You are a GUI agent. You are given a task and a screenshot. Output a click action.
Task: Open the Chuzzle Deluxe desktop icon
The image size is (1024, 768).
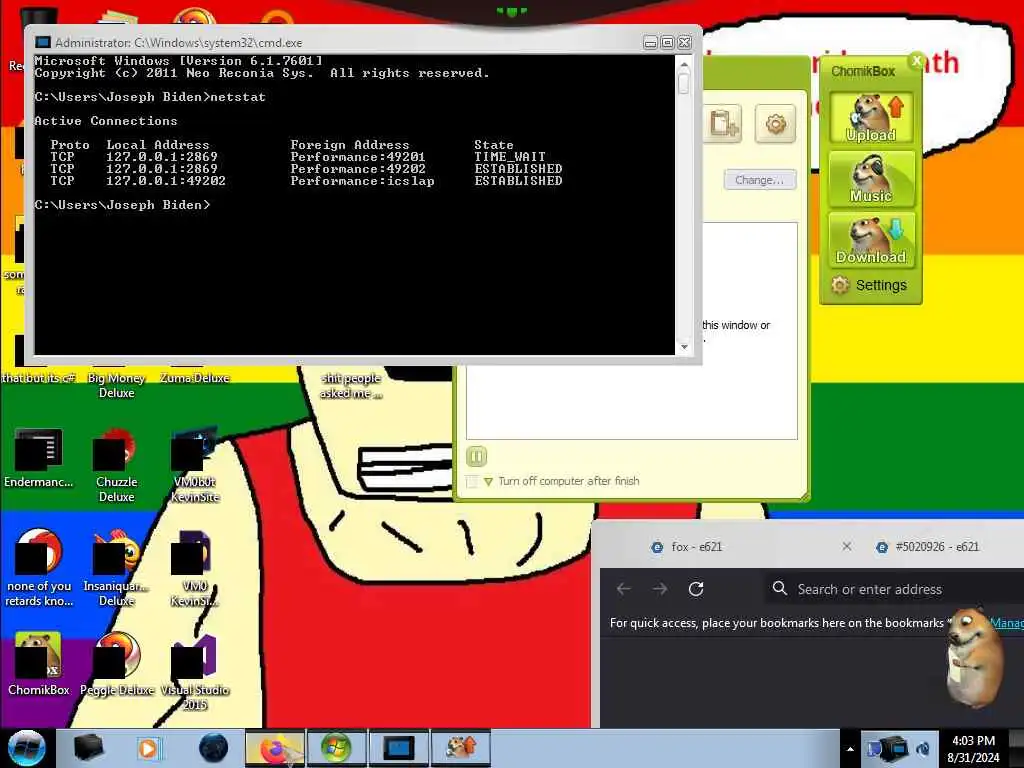[116, 465]
